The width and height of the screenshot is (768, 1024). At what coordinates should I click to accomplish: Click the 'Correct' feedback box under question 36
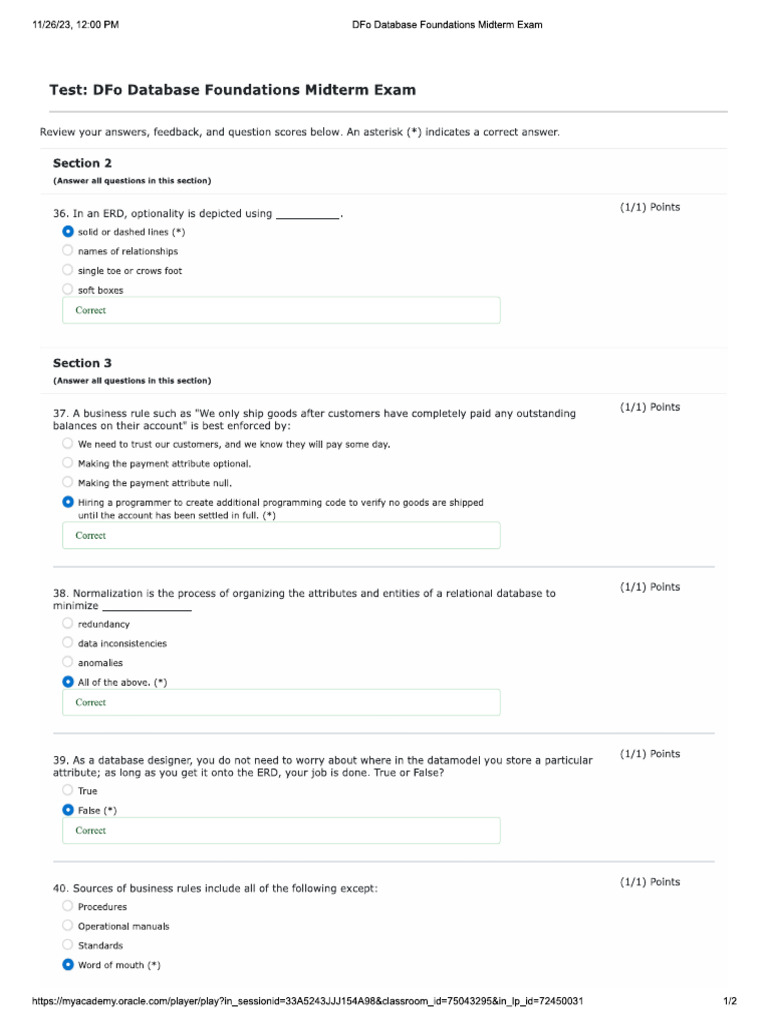pyautogui.click(x=281, y=310)
